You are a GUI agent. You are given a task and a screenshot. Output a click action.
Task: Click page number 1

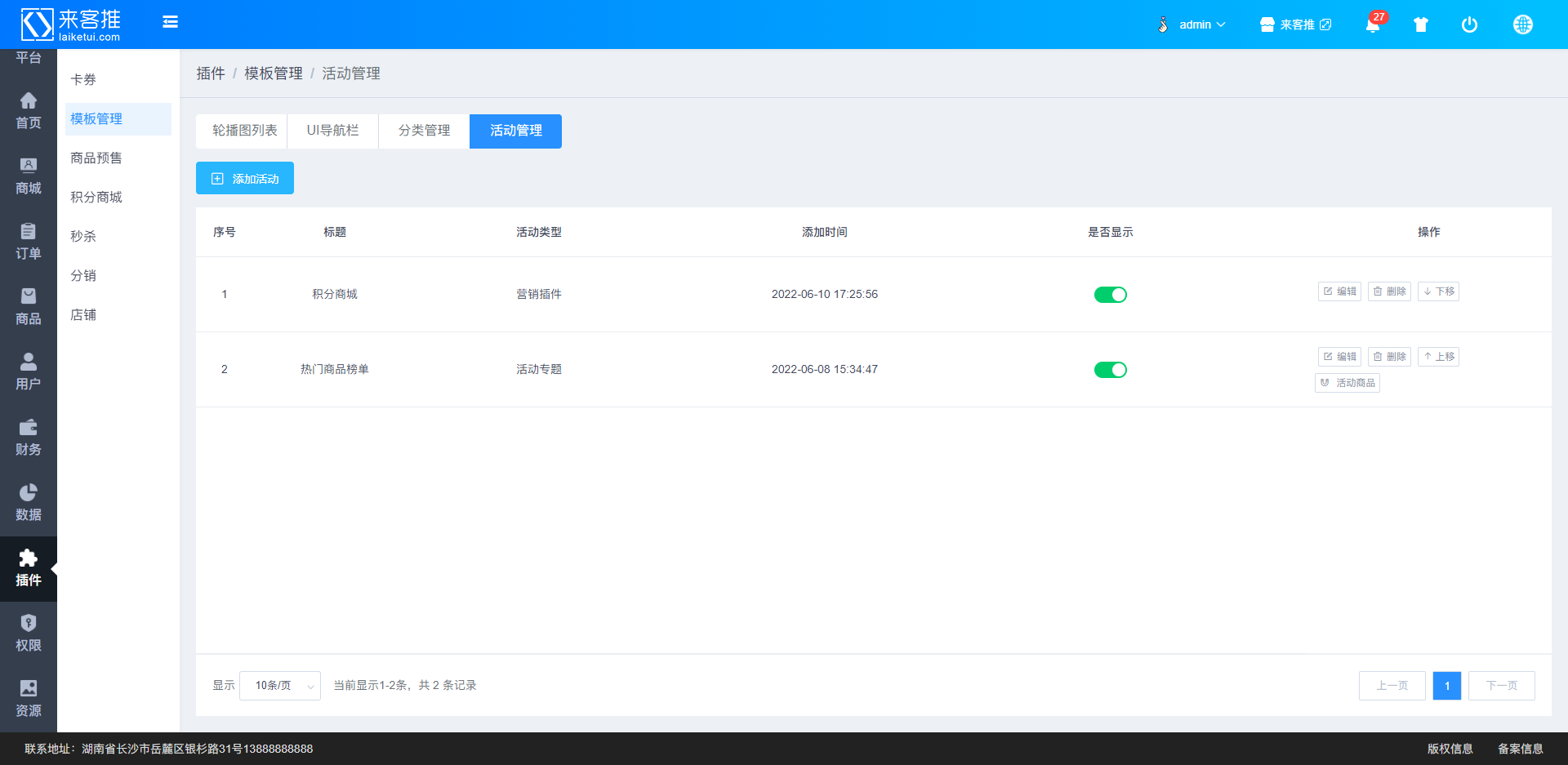coord(1447,686)
